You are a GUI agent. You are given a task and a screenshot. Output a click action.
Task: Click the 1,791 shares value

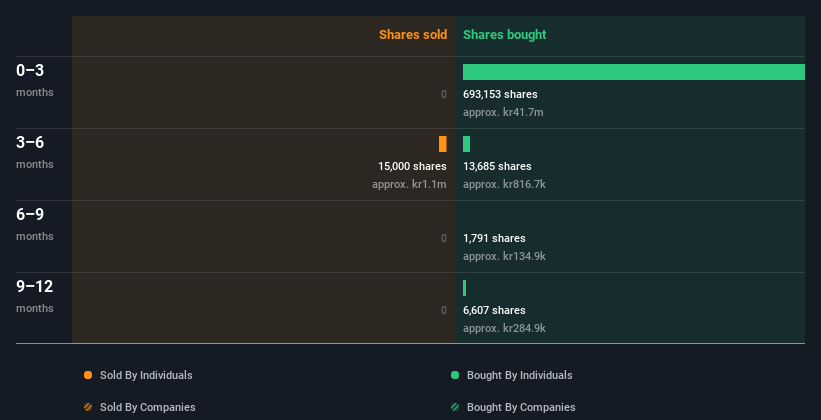(494, 238)
